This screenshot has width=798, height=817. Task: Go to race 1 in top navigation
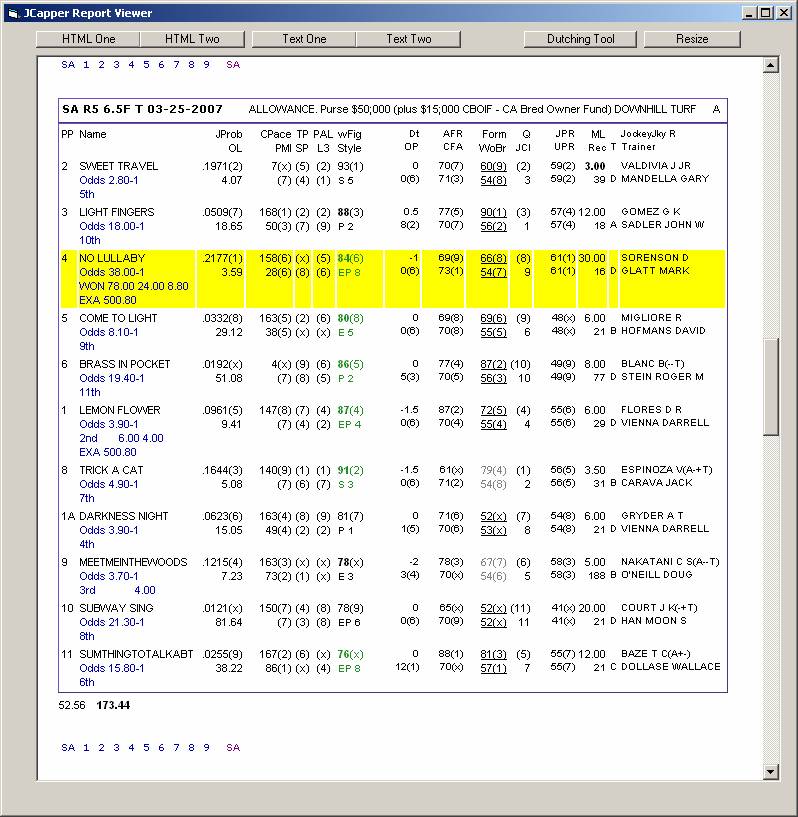(86, 65)
